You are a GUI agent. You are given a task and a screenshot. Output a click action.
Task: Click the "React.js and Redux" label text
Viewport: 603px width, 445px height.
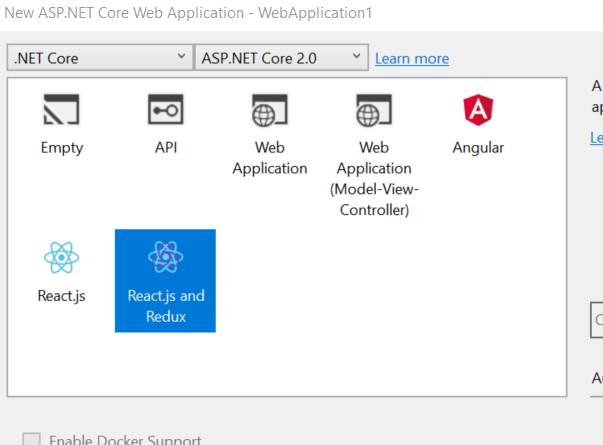[x=166, y=306]
